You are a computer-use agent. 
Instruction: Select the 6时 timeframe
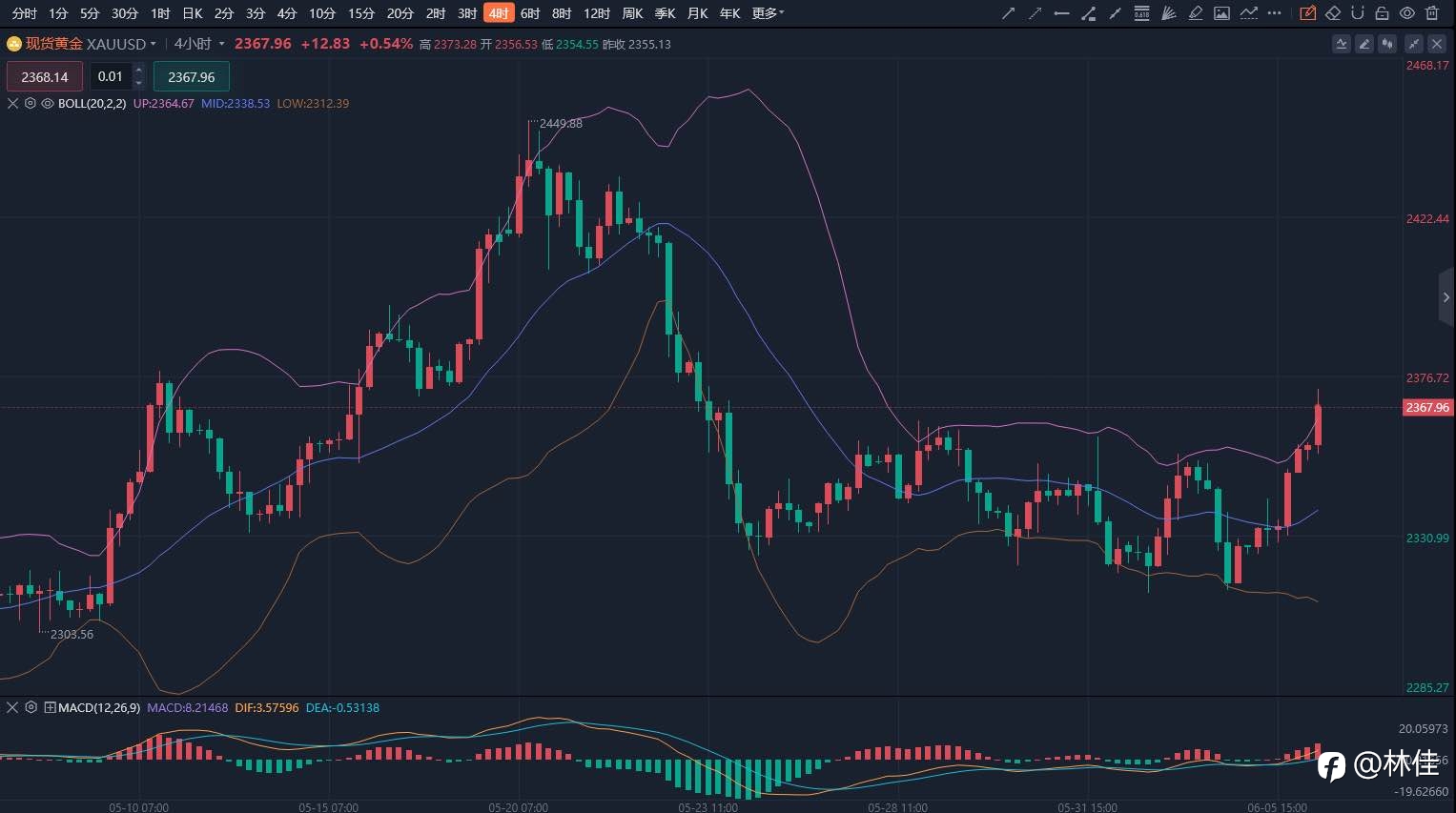(x=530, y=13)
